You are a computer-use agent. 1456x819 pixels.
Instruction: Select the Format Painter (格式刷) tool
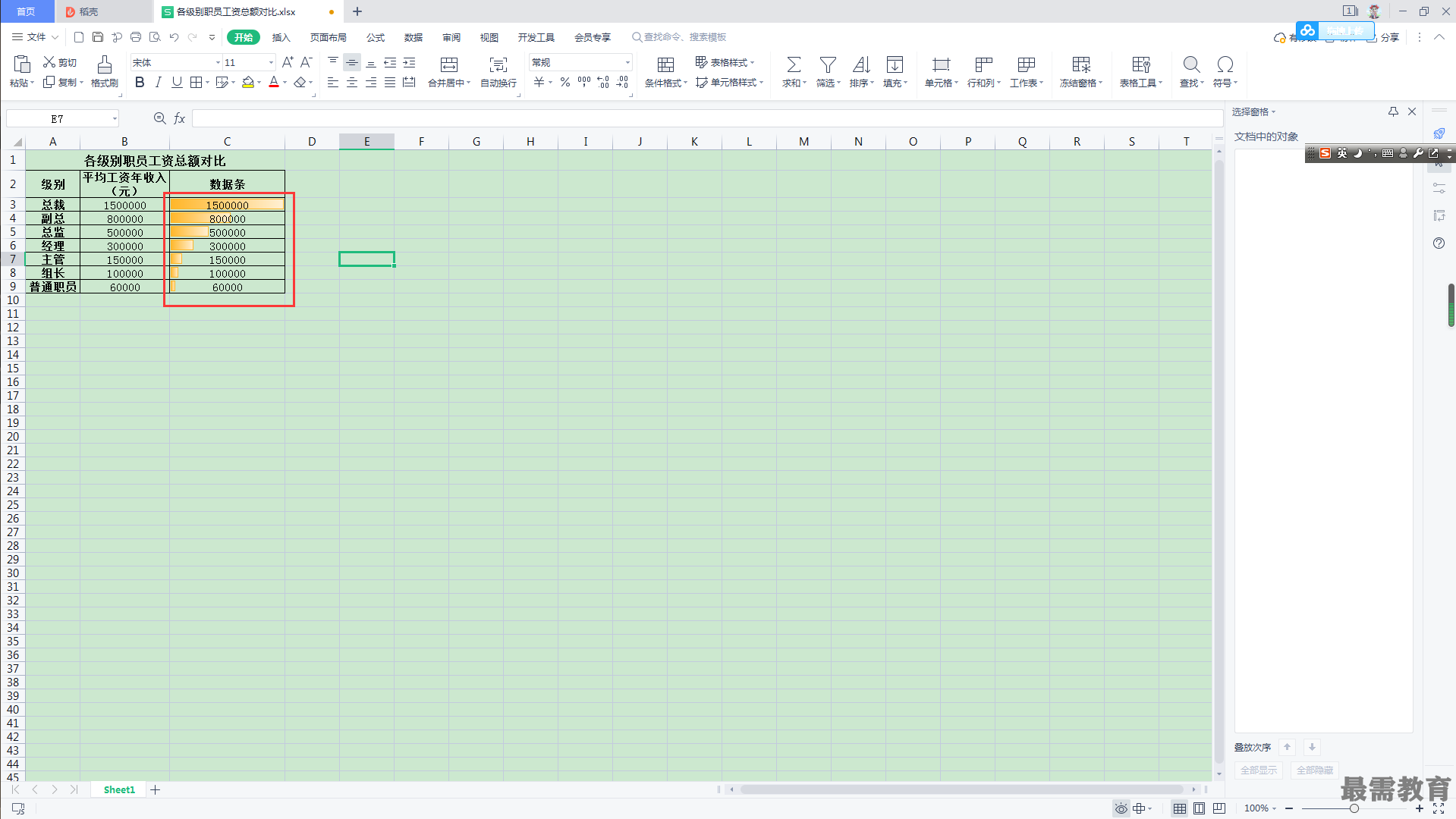[x=105, y=71]
